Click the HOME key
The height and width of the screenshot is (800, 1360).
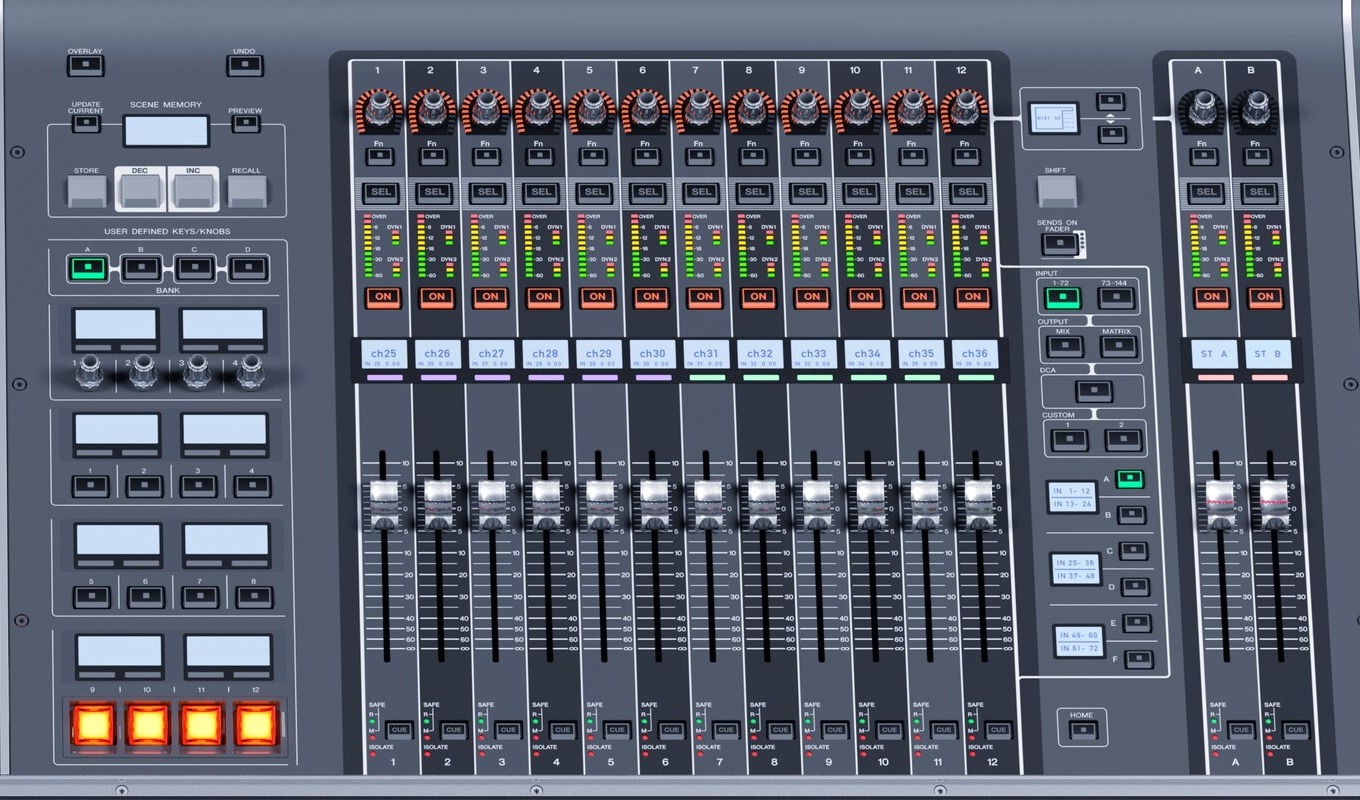coord(1081,730)
